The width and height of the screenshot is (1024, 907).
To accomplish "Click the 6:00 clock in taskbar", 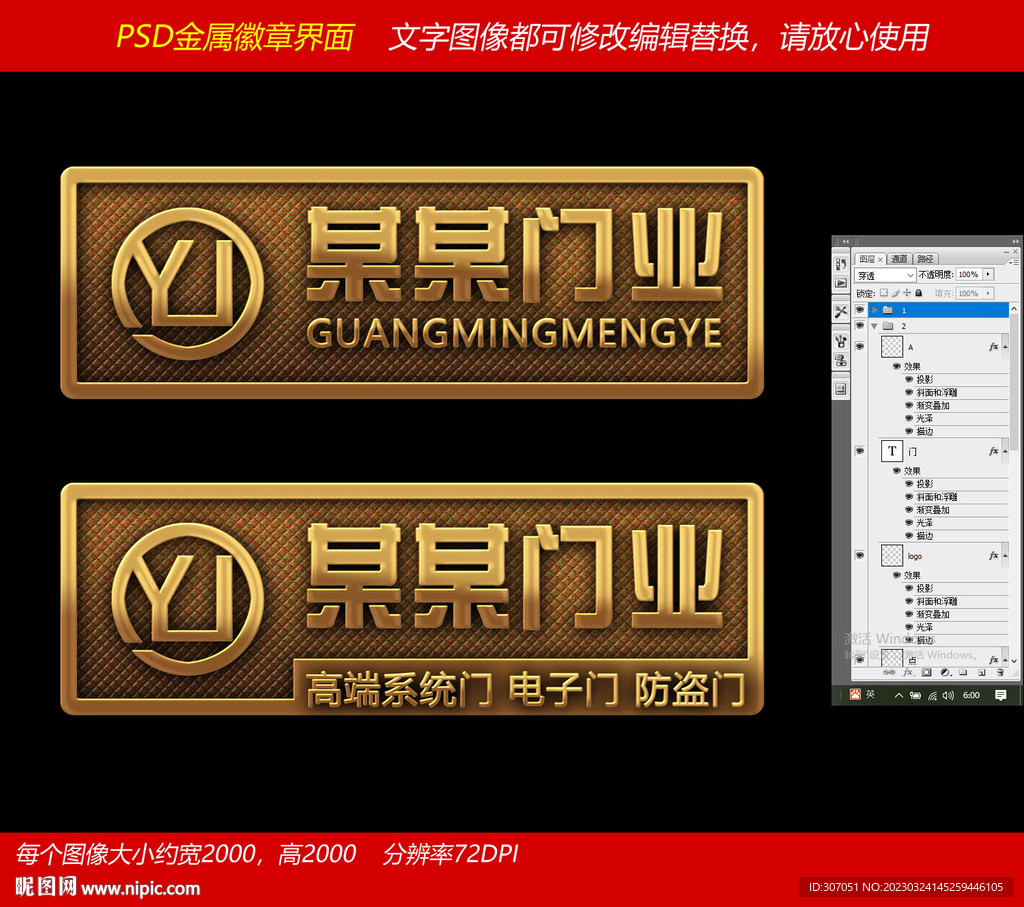I will point(971,695).
